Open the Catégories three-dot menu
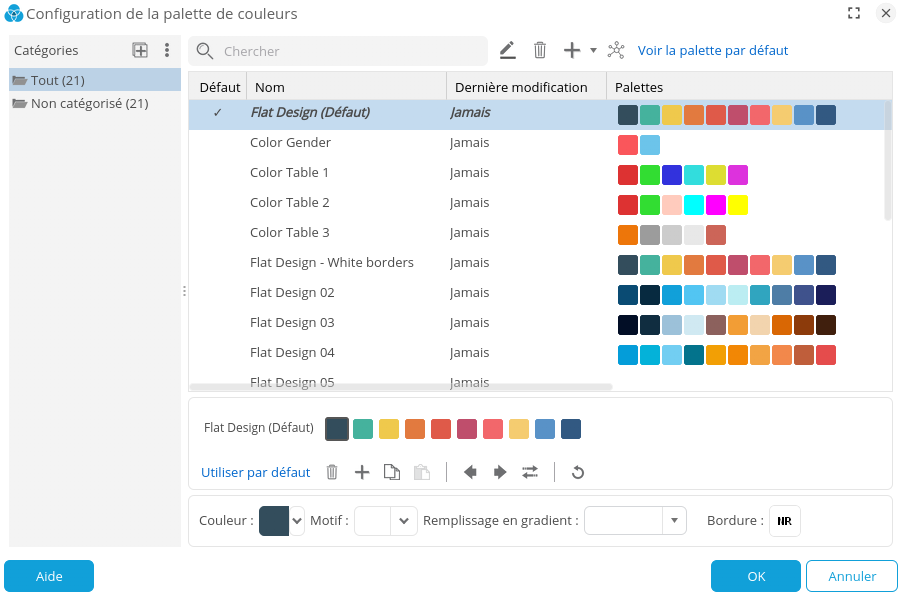Image resolution: width=901 pixels, height=596 pixels. click(166, 50)
